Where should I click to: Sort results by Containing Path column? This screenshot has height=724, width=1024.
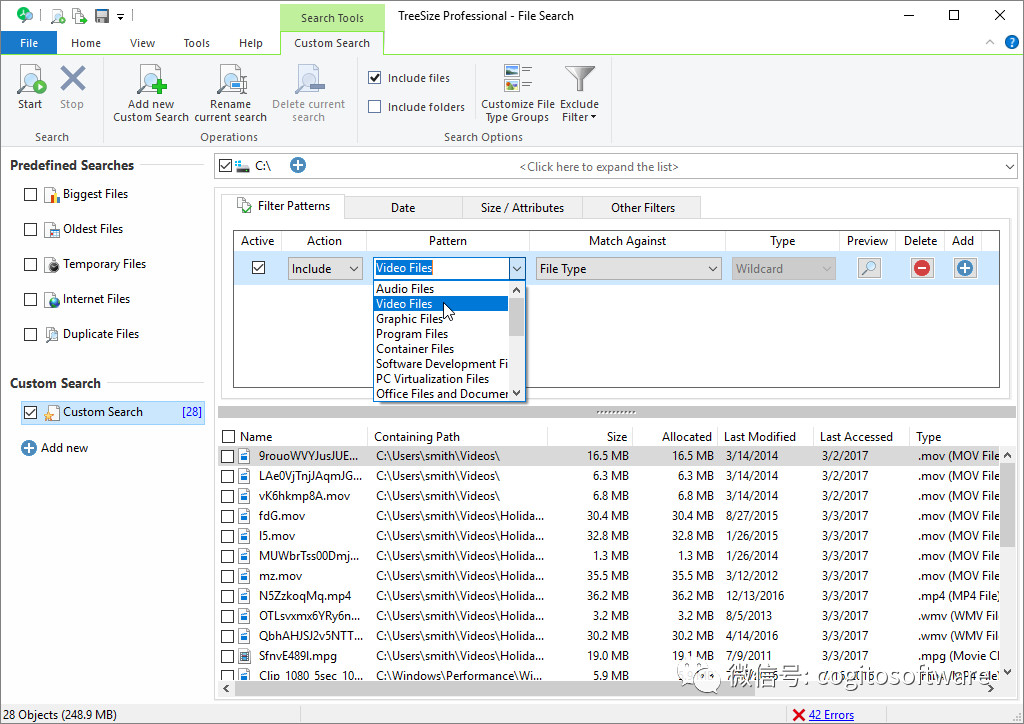point(457,437)
